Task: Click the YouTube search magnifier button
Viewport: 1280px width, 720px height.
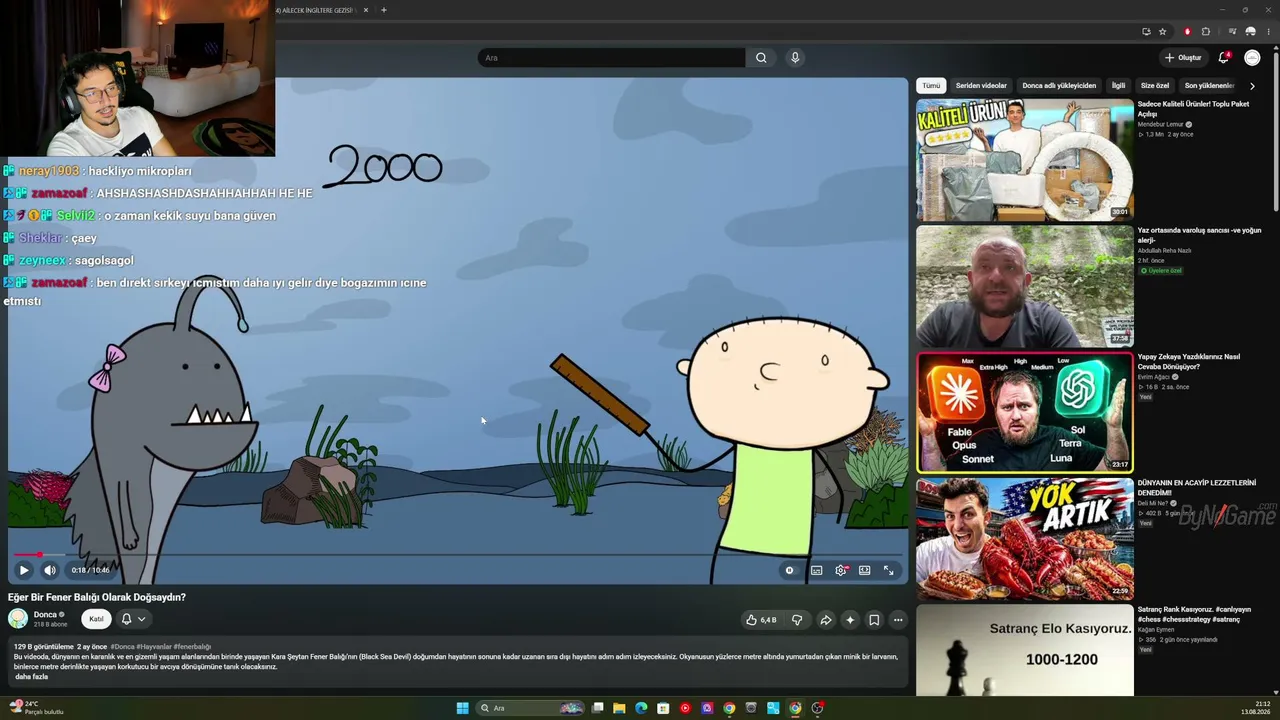Action: [761, 58]
